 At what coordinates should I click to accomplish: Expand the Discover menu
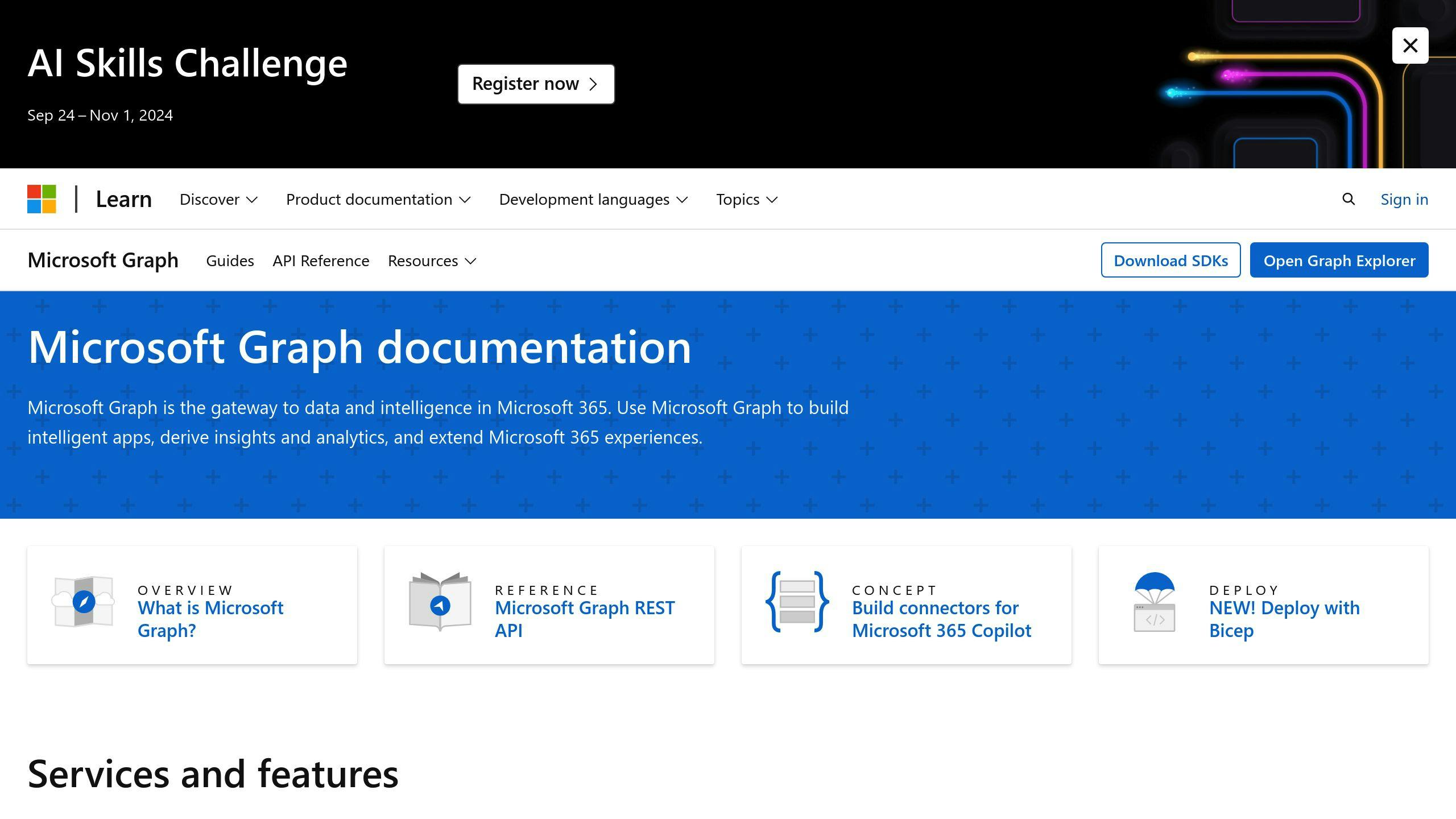218,199
